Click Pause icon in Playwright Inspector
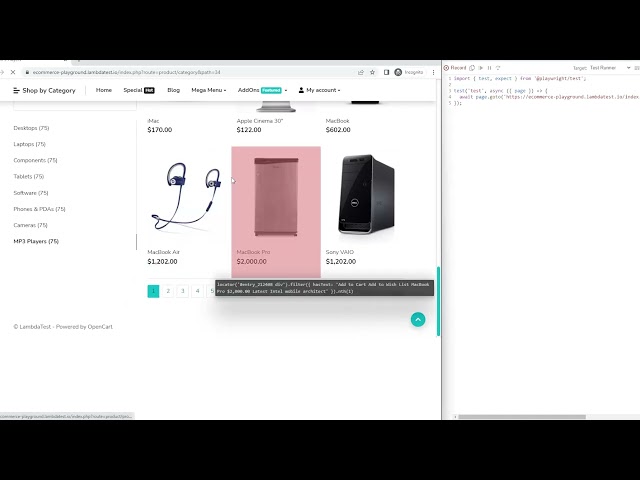Image resolution: width=640 pixels, height=480 pixels. click(x=489, y=68)
